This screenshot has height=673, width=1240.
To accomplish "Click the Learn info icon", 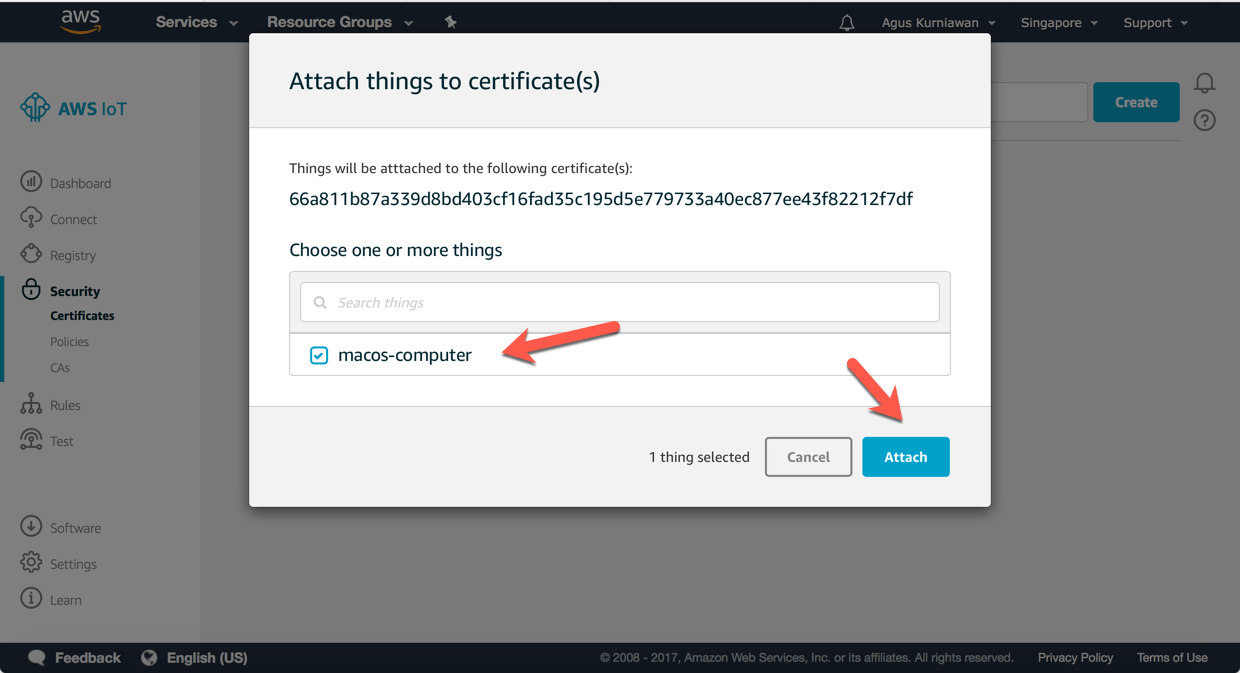I will (x=31, y=599).
